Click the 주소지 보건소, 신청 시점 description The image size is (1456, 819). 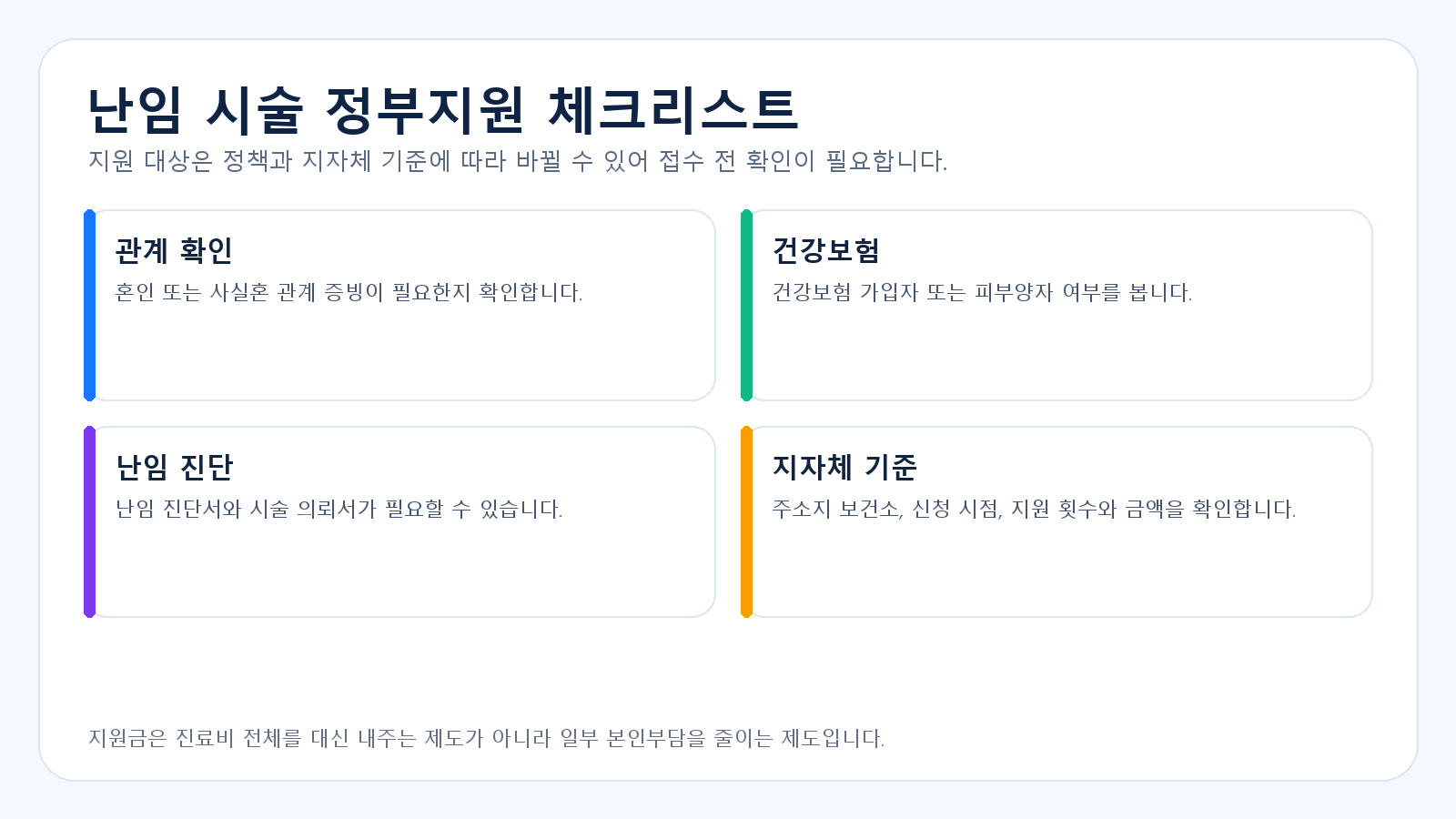(1034, 509)
